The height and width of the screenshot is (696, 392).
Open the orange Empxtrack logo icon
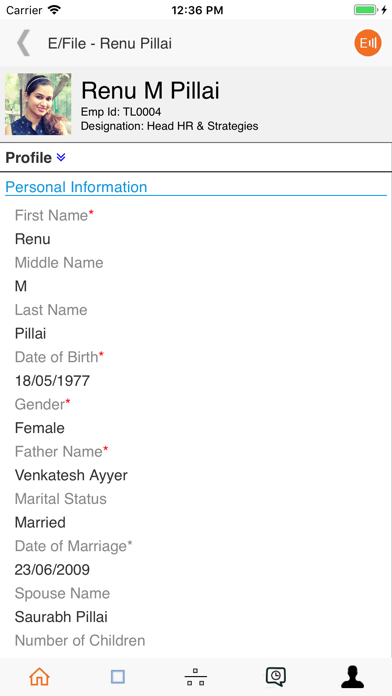click(x=368, y=43)
